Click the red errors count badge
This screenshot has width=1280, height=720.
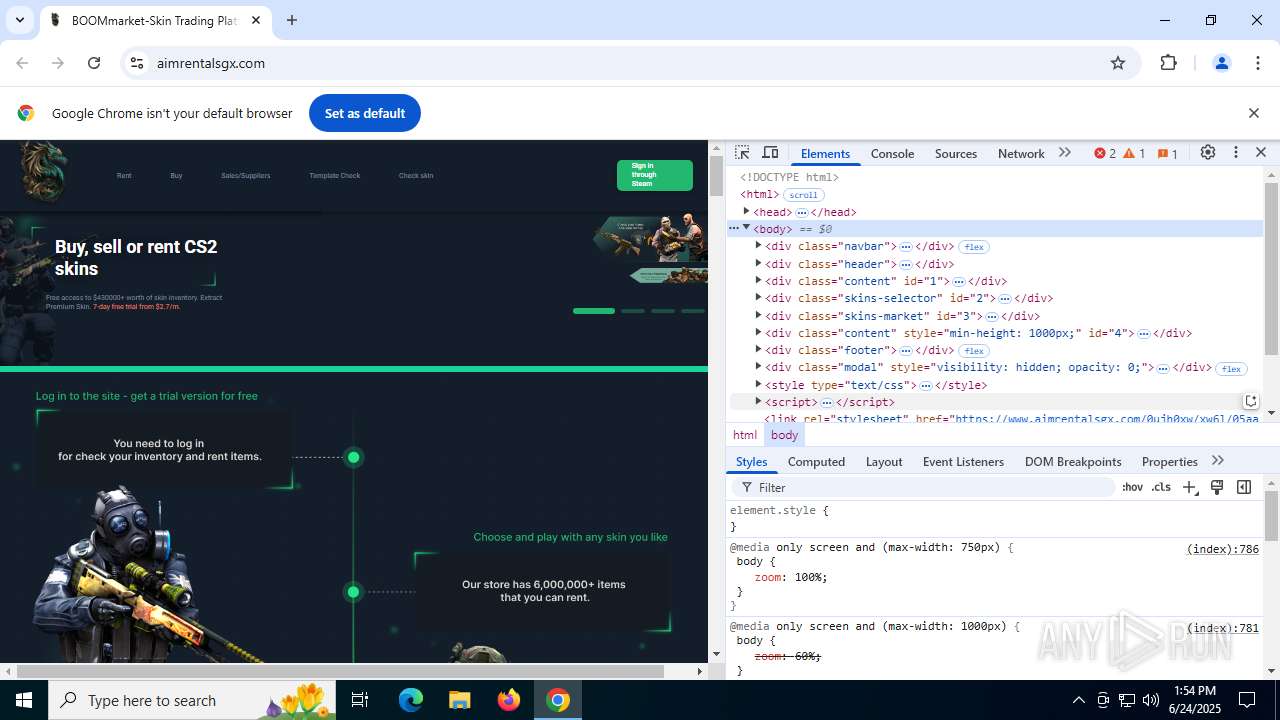point(1105,153)
